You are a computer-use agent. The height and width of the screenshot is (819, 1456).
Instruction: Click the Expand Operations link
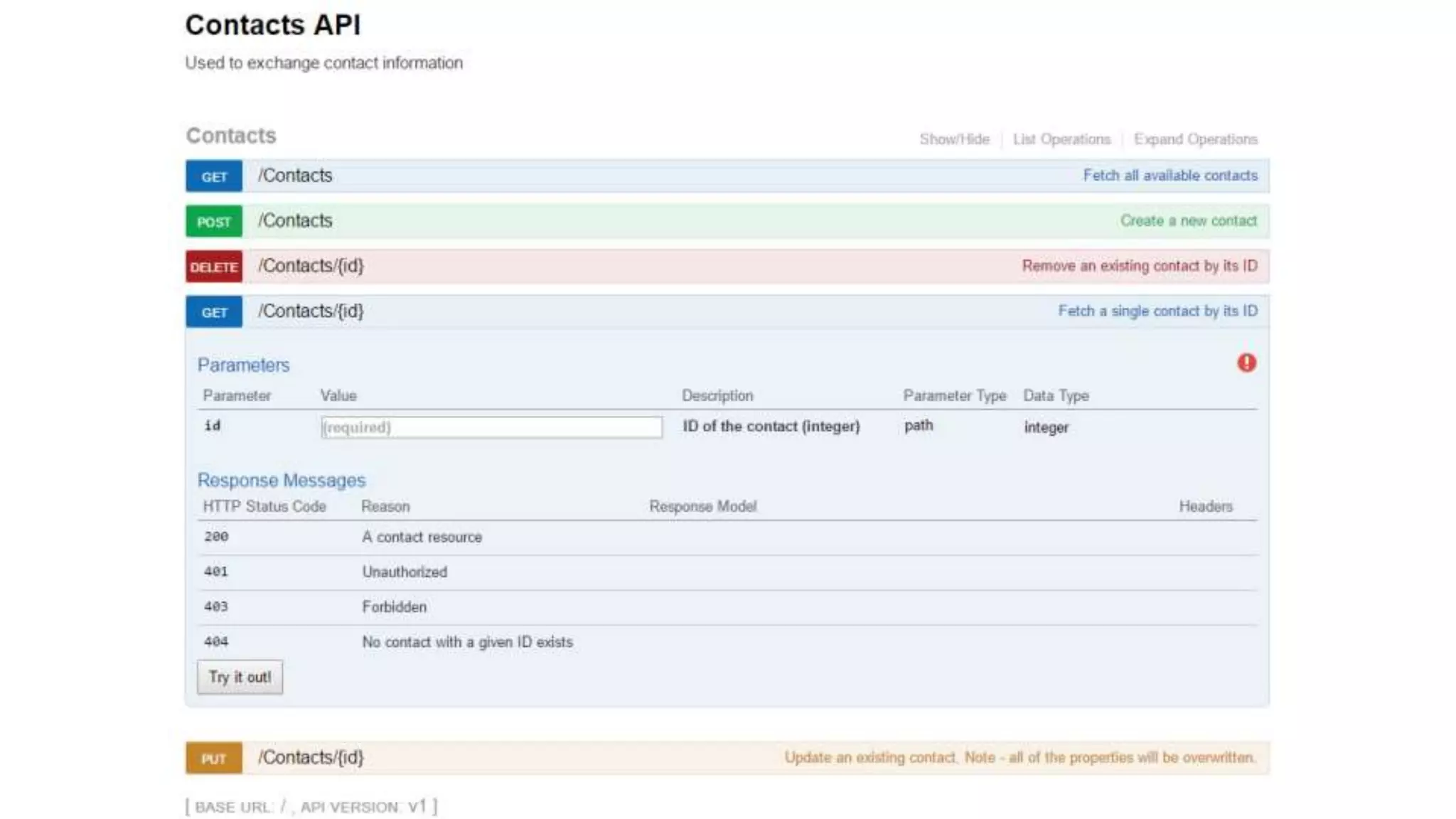[x=1195, y=139]
